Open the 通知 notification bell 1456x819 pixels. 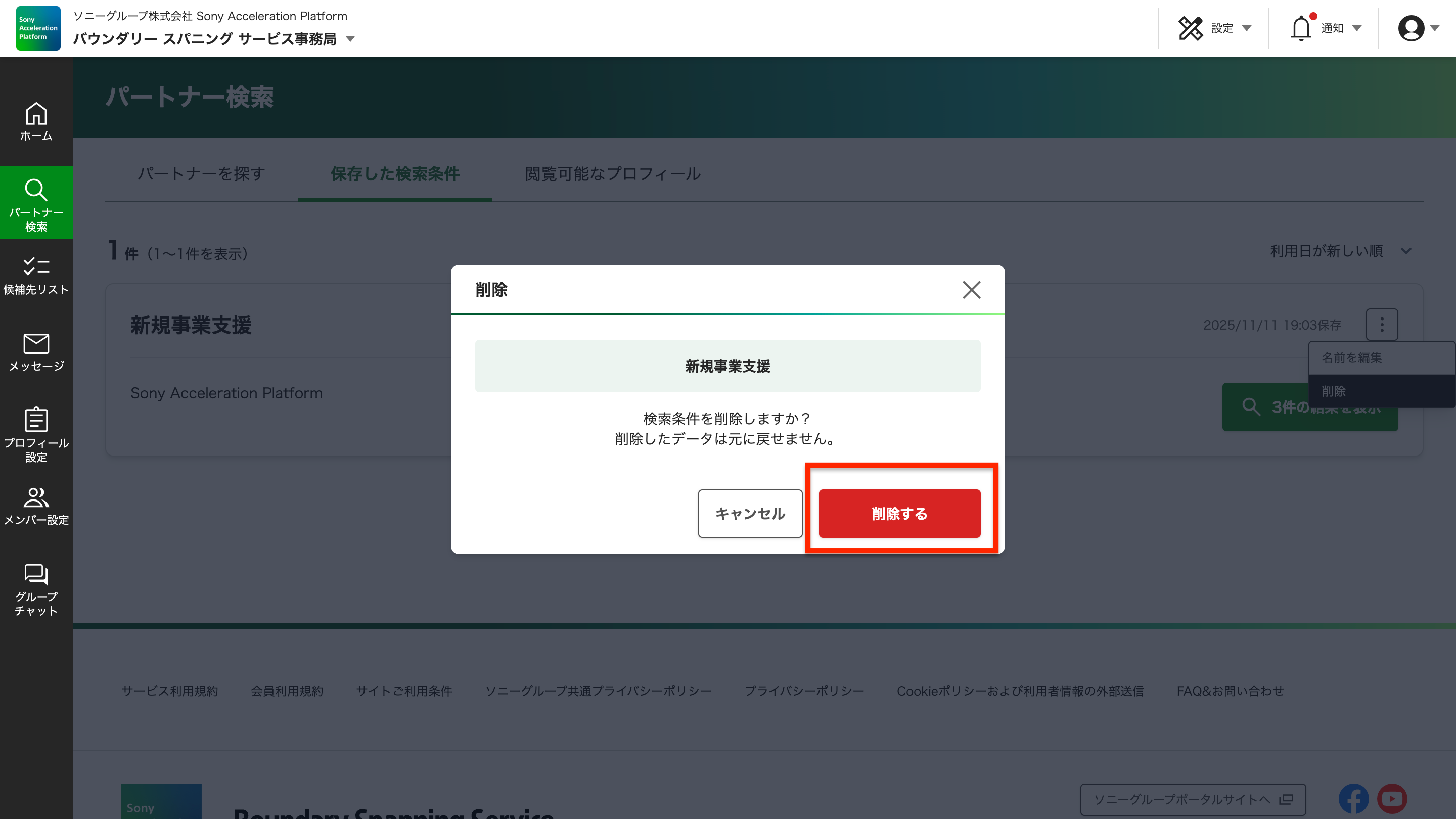click(1302, 28)
